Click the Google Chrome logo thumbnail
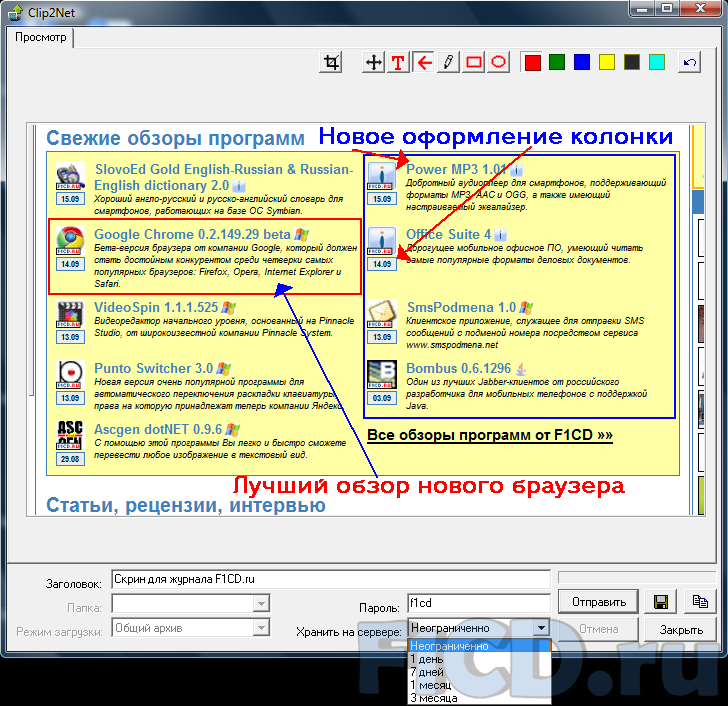Viewport: 728px width, 706px height. pyautogui.click(x=70, y=240)
